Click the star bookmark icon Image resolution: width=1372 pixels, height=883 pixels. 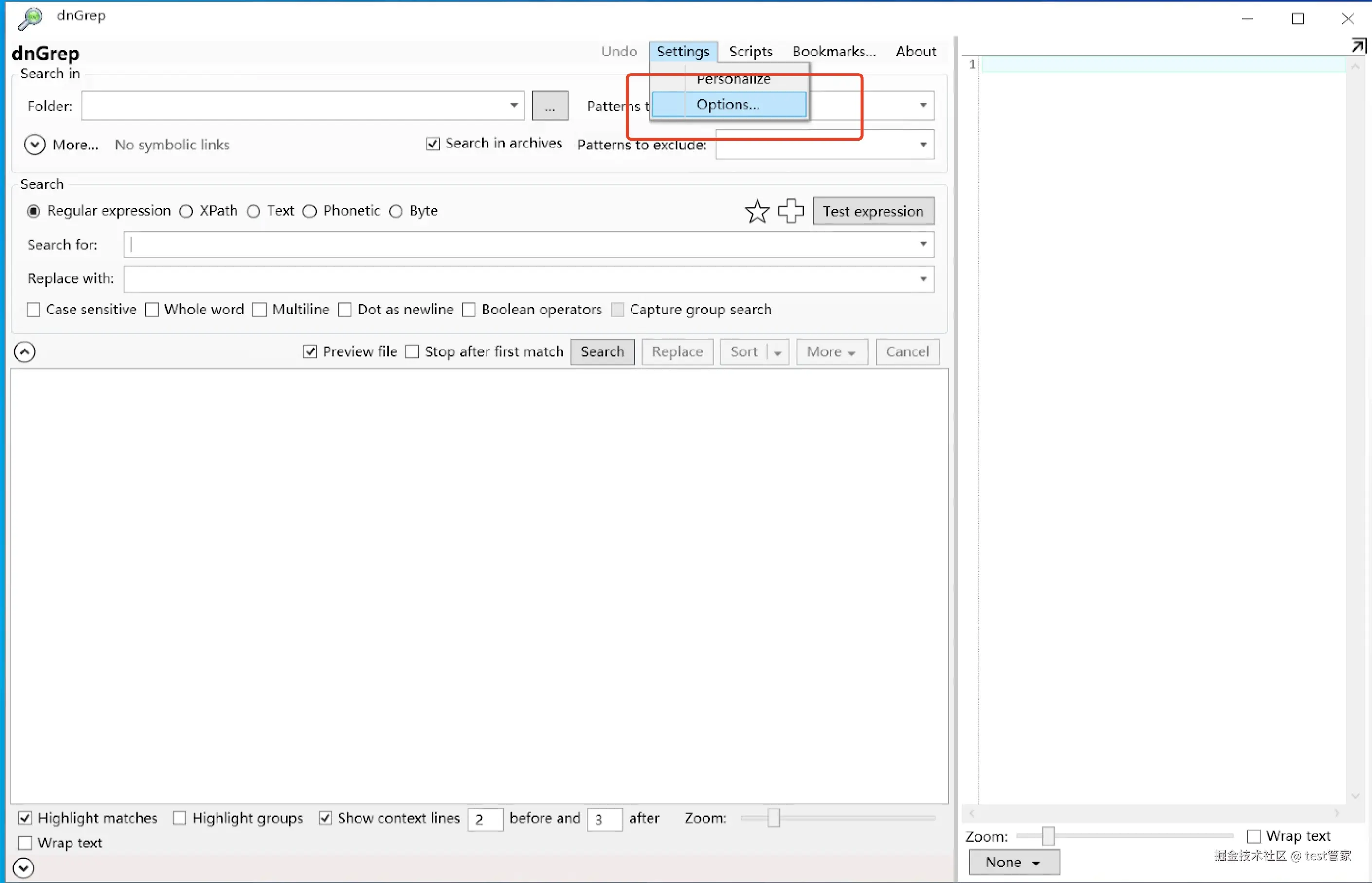[x=757, y=212]
